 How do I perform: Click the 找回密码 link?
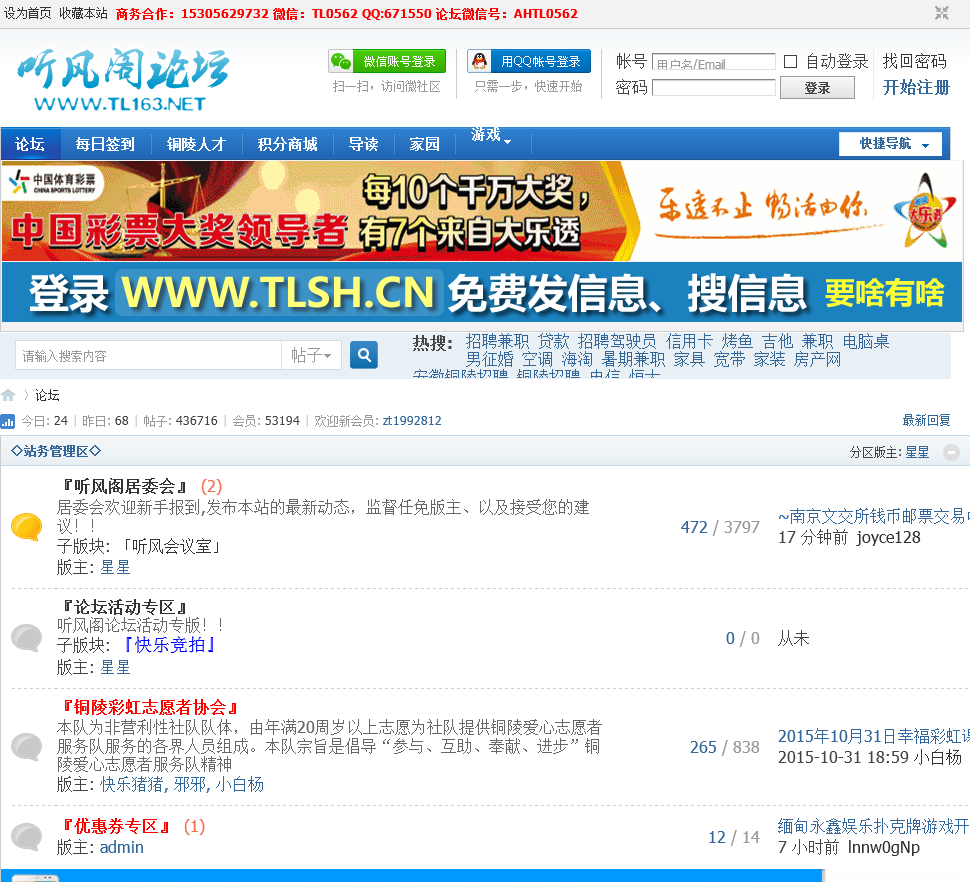tap(915, 61)
